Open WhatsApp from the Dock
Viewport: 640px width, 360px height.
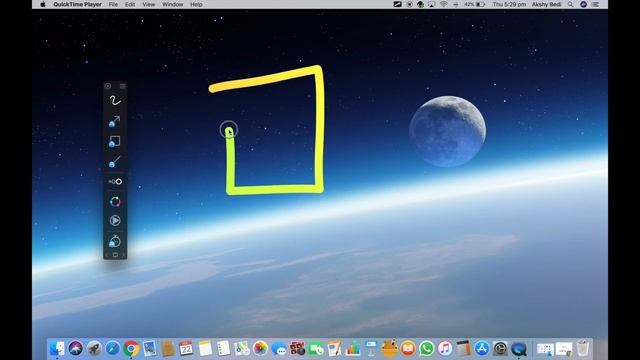pos(427,349)
